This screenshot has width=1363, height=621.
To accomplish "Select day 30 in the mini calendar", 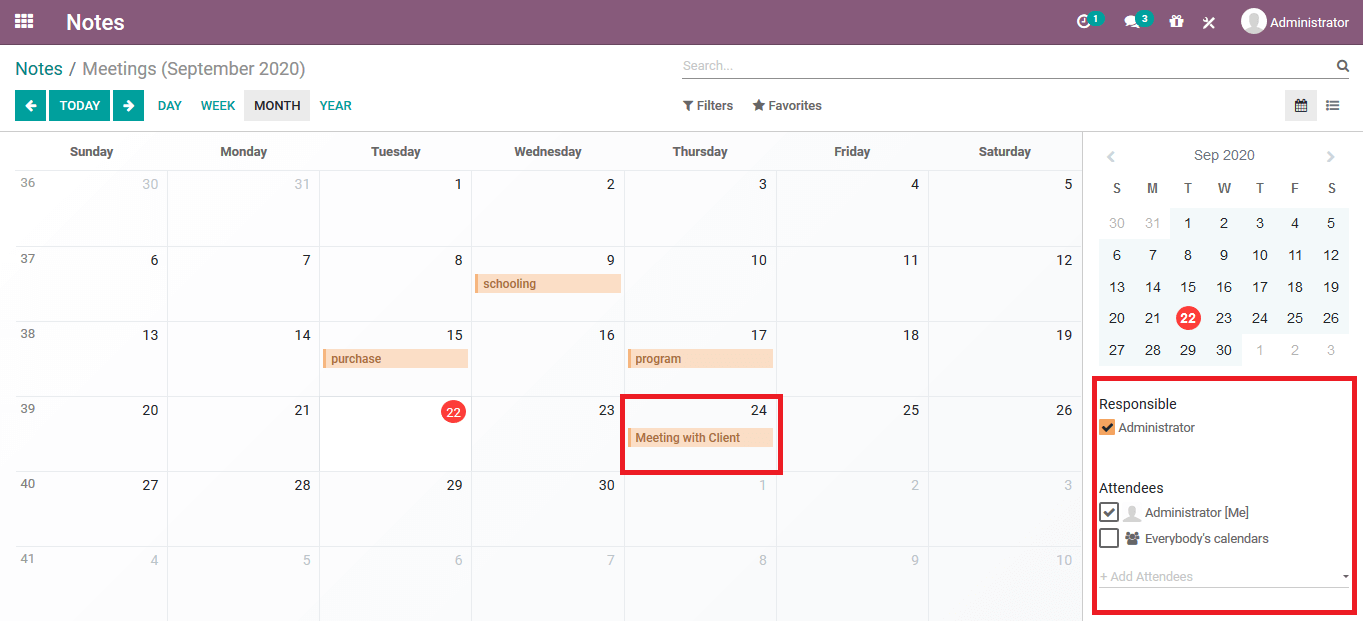I will click(x=1224, y=350).
